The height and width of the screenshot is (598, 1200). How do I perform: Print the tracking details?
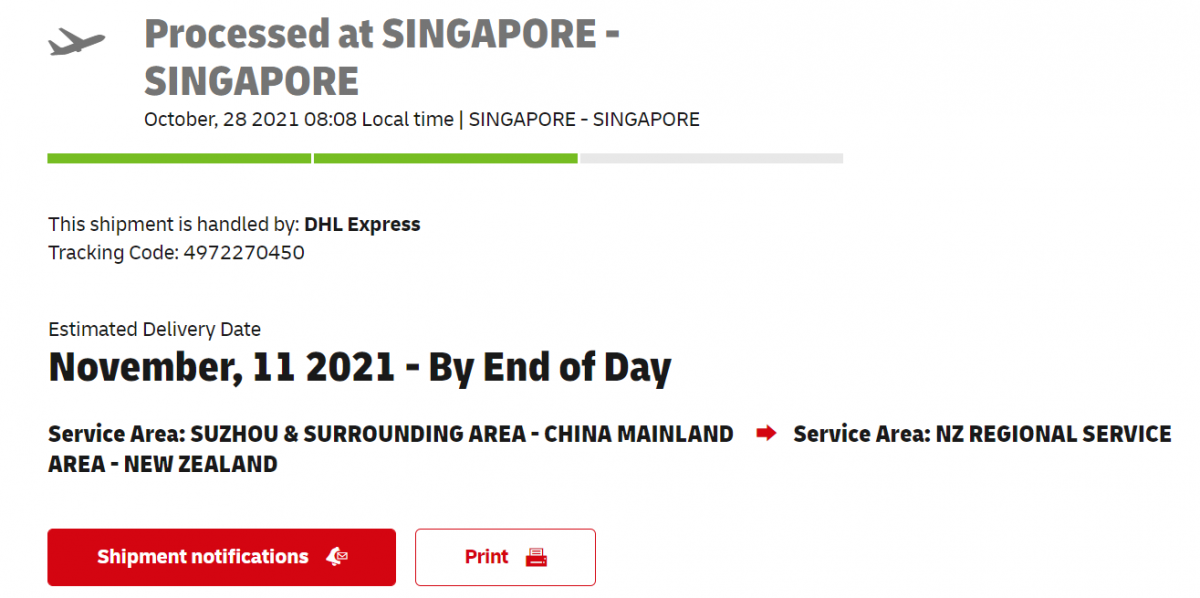pos(505,557)
